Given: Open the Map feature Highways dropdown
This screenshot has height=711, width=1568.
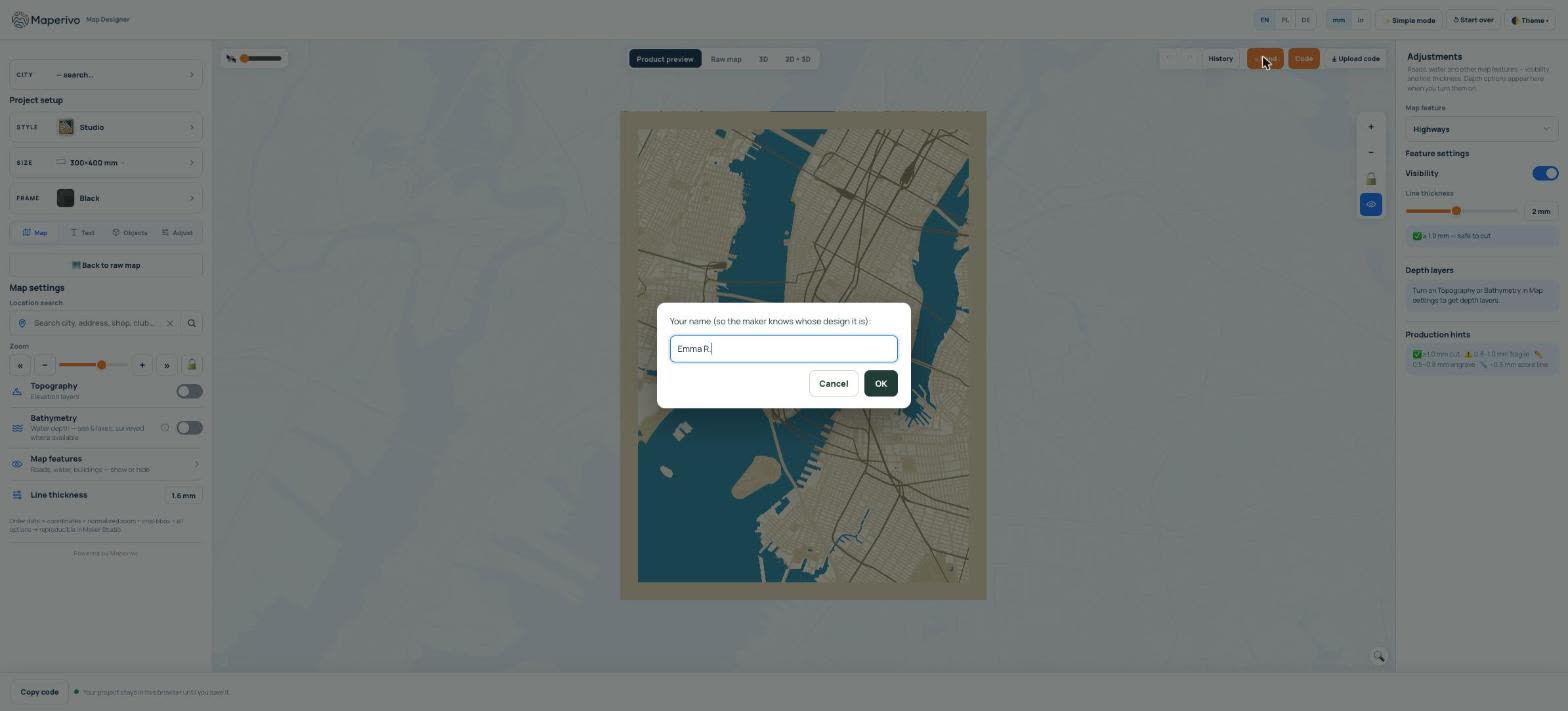Looking at the screenshot, I should coord(1481,129).
